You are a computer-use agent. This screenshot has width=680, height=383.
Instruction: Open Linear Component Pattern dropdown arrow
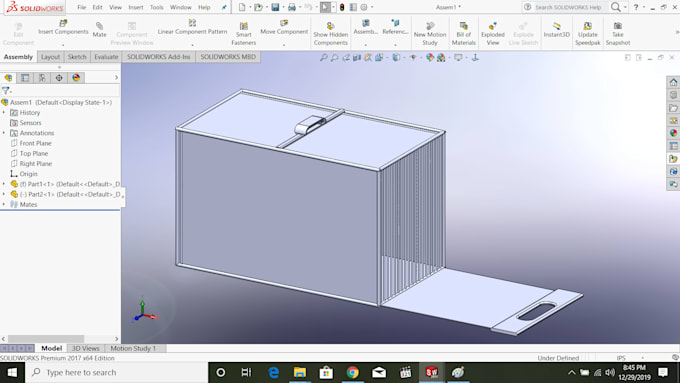pos(192,45)
